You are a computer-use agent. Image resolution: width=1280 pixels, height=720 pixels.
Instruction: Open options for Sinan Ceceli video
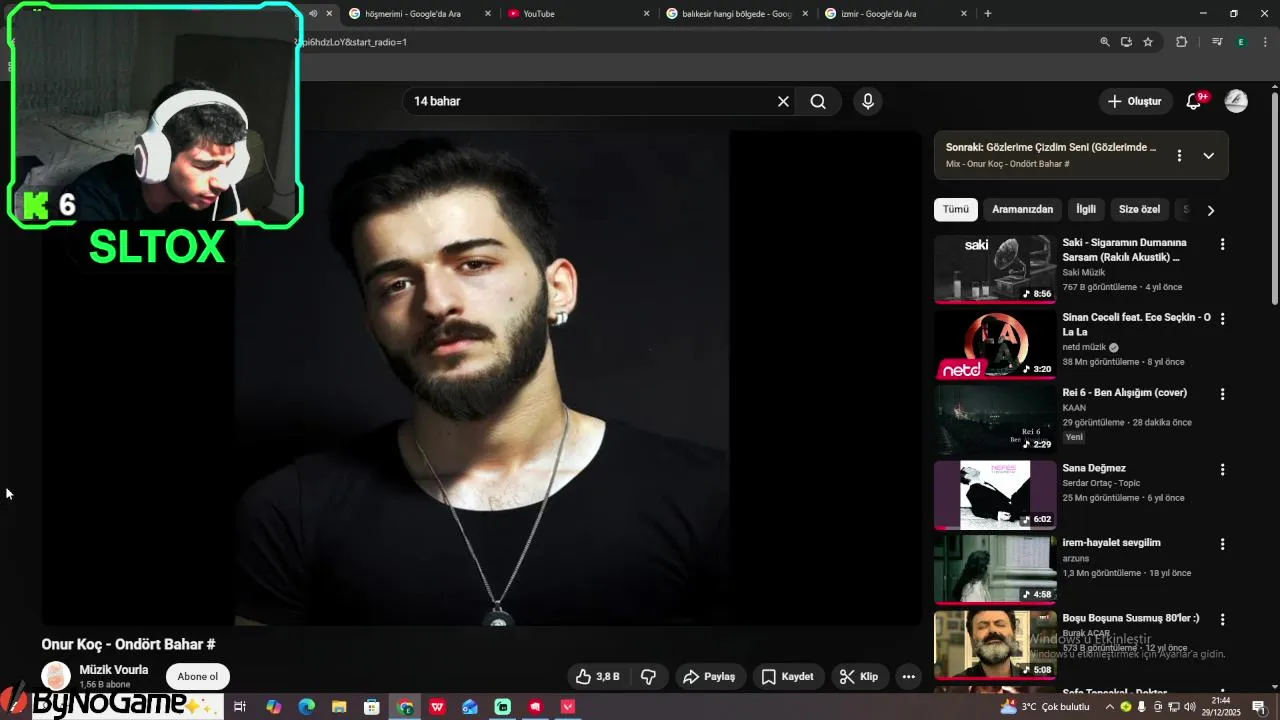tap(1222, 319)
